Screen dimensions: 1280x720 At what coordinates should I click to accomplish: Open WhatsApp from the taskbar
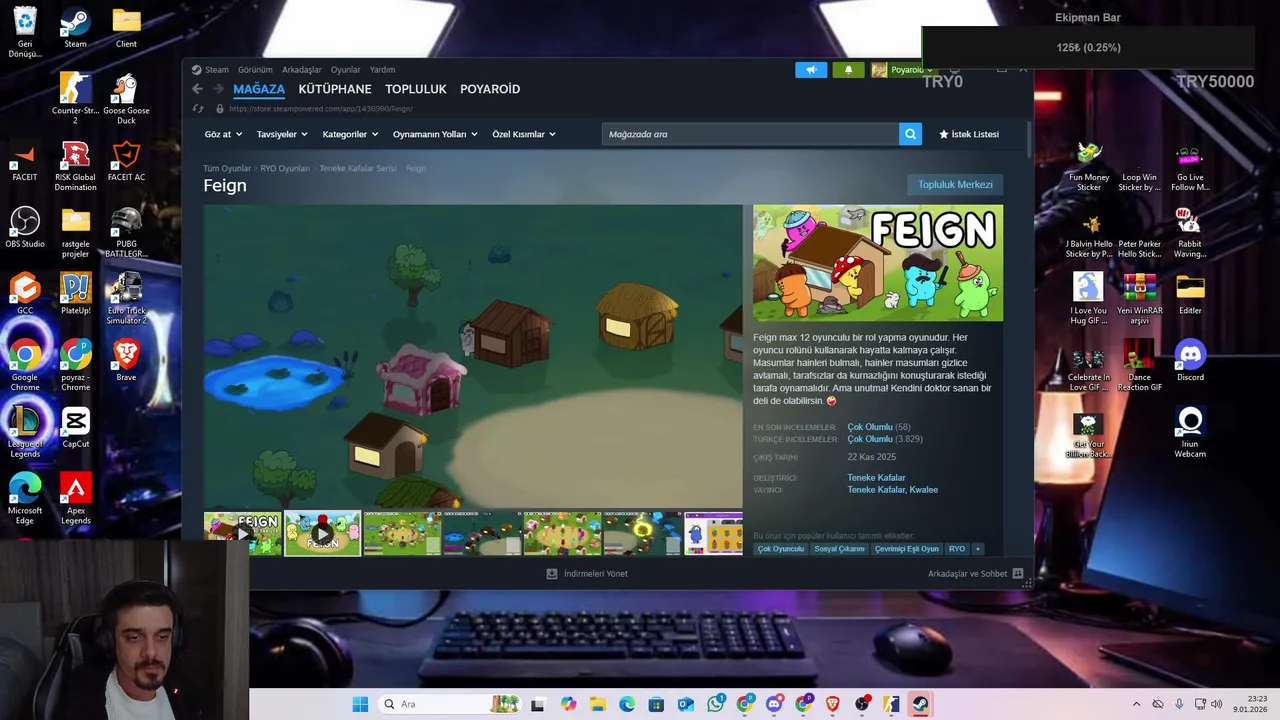(x=715, y=704)
